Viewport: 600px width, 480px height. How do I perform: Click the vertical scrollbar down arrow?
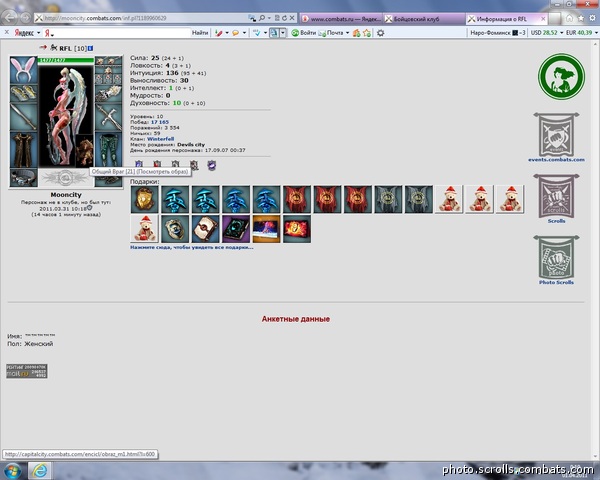[596, 457]
